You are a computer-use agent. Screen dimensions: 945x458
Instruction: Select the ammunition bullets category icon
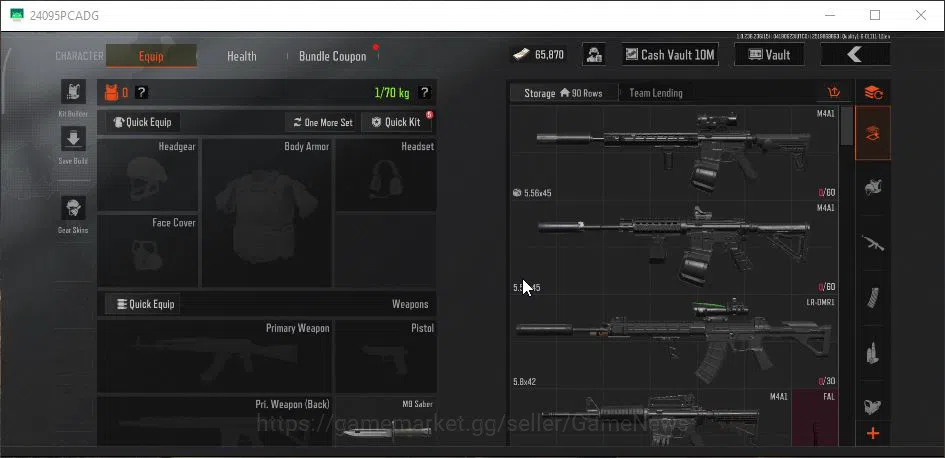click(x=873, y=353)
